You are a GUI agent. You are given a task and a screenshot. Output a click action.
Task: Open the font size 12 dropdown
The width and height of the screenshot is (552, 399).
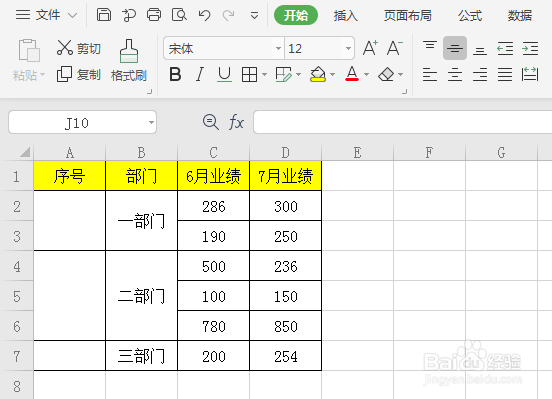tap(348, 48)
